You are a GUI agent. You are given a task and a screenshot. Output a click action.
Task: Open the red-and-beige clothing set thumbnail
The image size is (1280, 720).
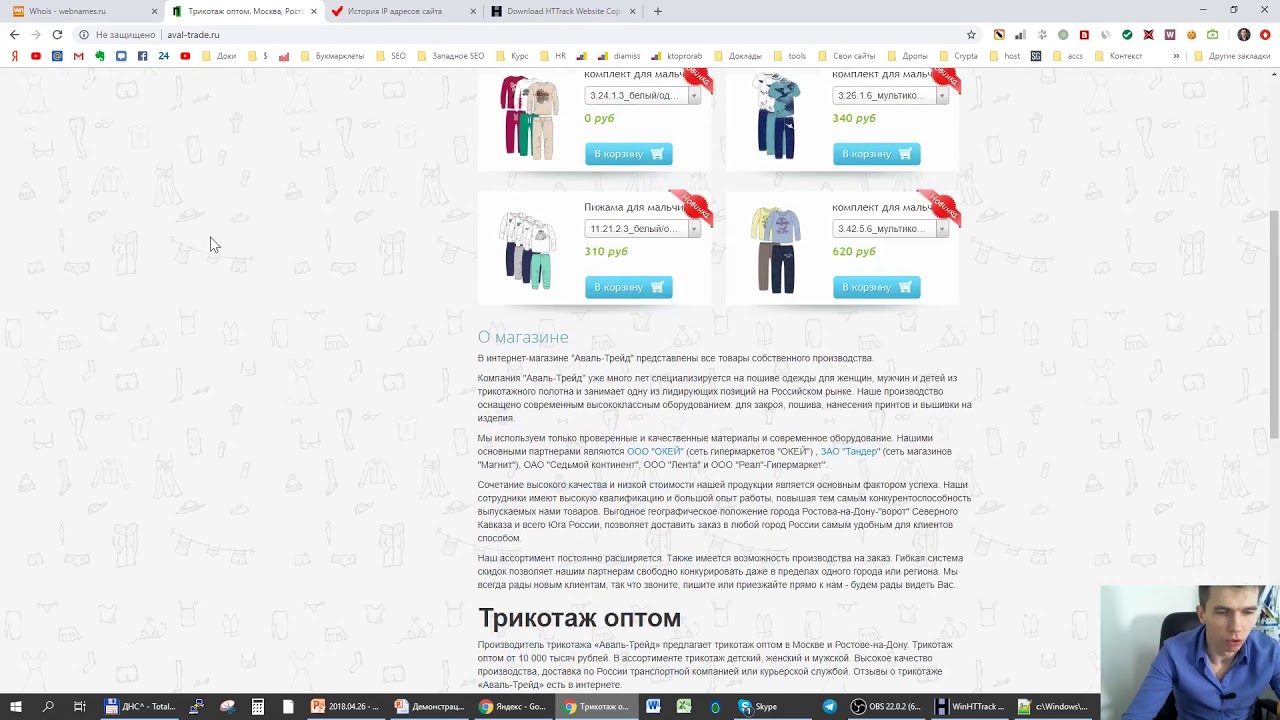point(529,117)
